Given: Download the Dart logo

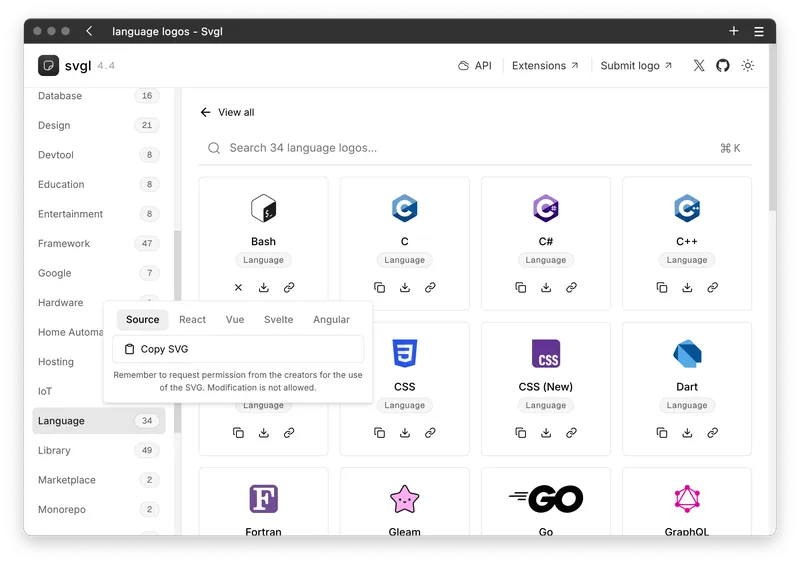Looking at the screenshot, I should click(x=687, y=433).
